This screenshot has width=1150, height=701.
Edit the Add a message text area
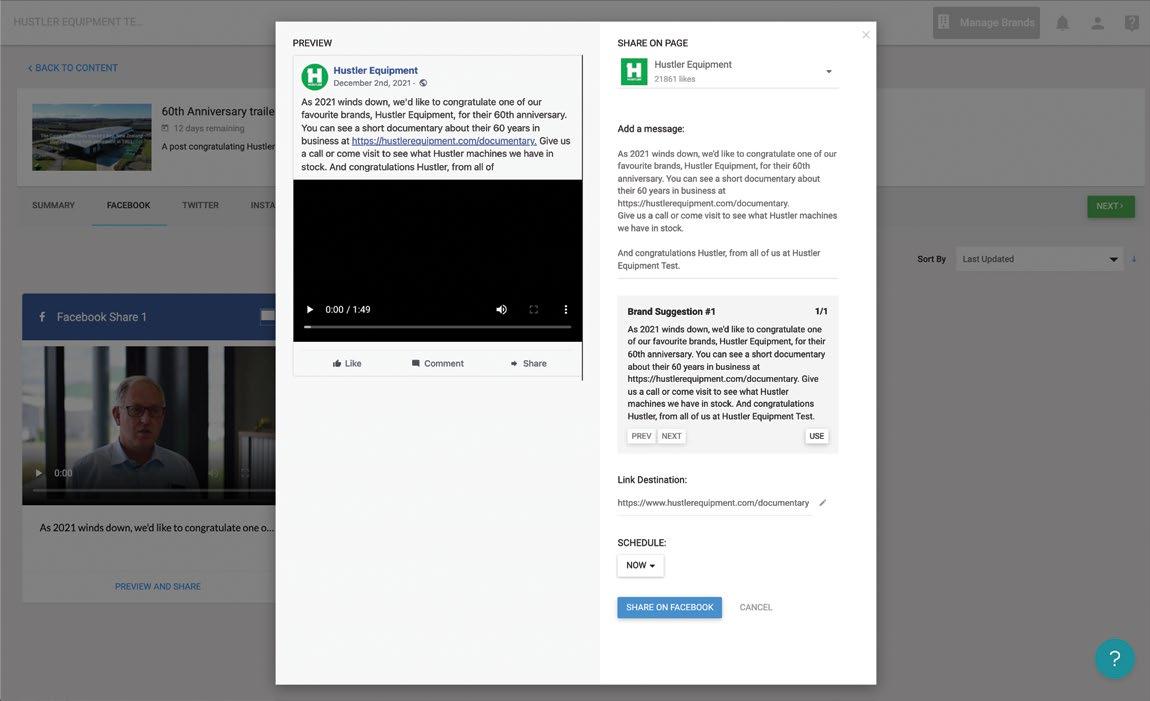point(728,210)
